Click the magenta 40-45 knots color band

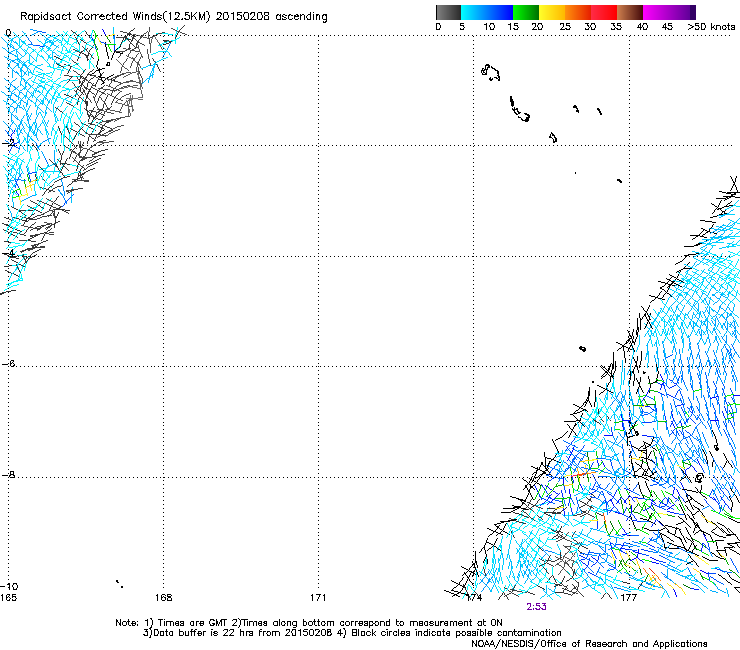[x=656, y=12]
